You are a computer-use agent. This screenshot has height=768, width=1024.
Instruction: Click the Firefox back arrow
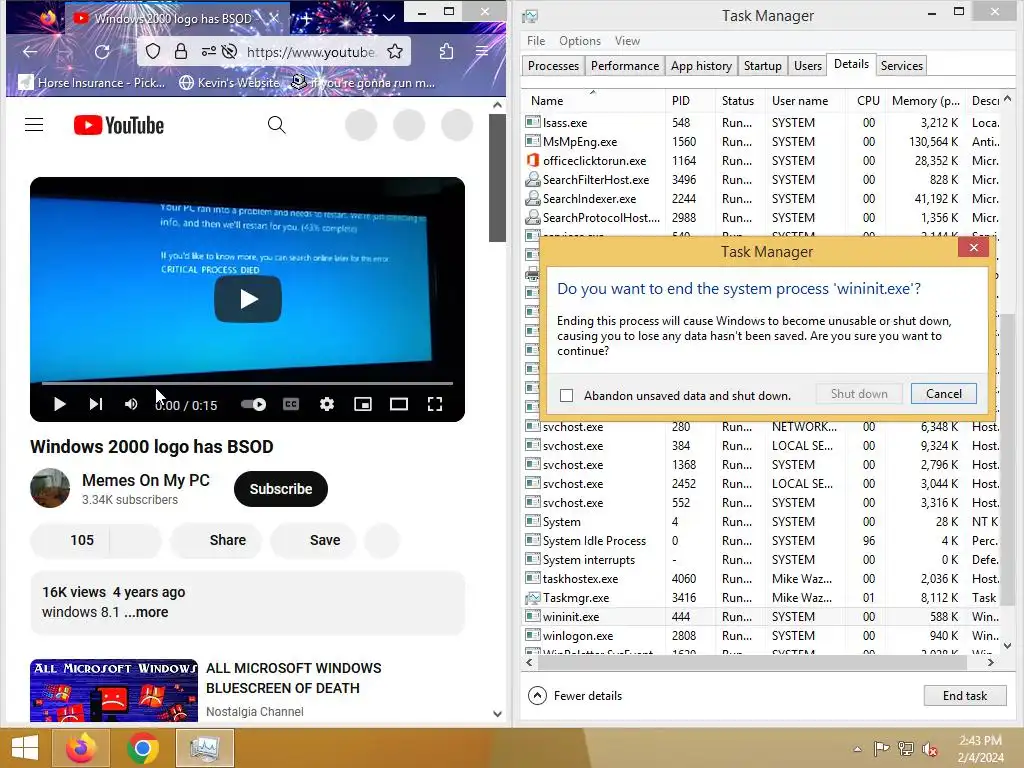tap(30, 52)
